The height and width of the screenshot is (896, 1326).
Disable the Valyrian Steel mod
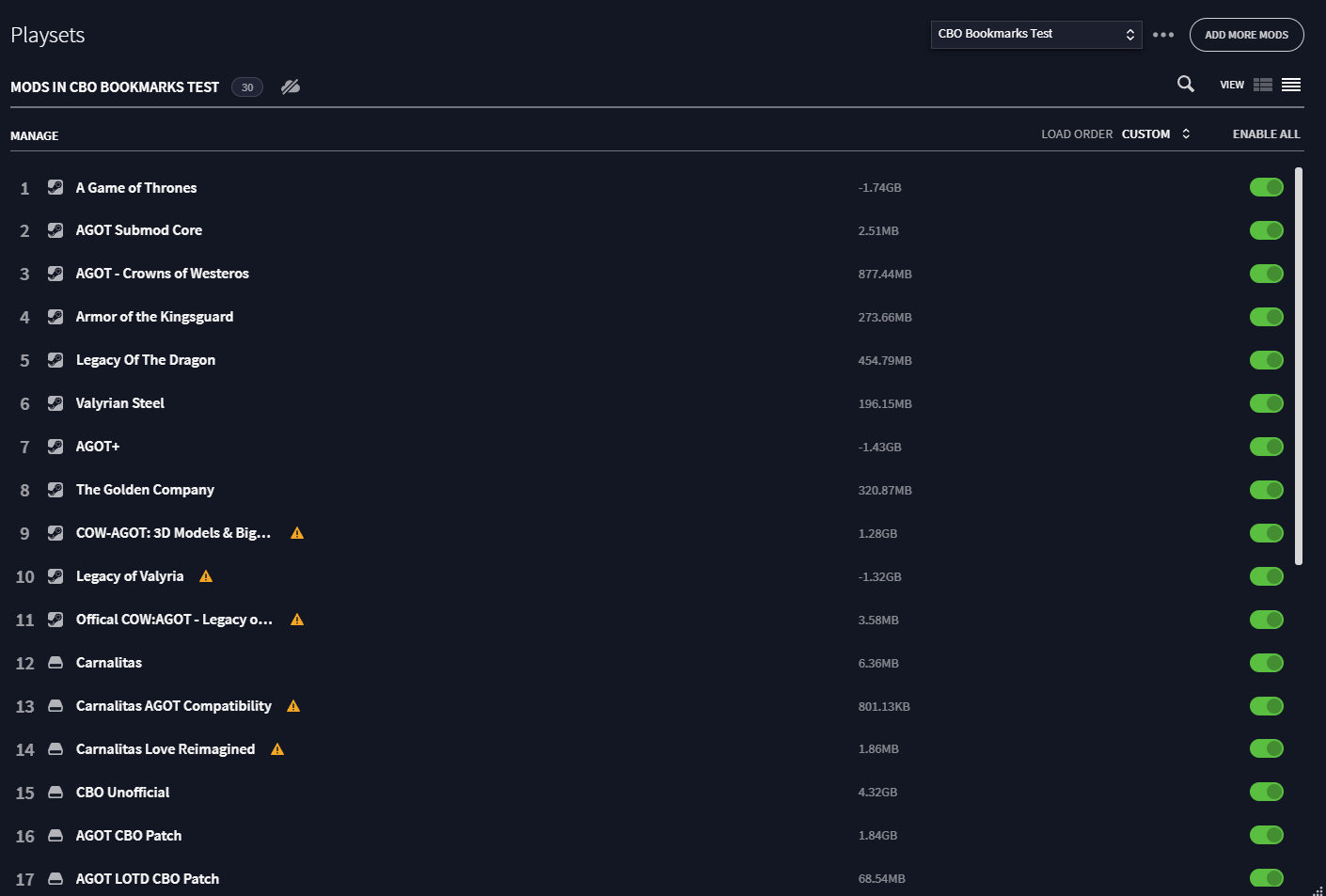pos(1267,403)
